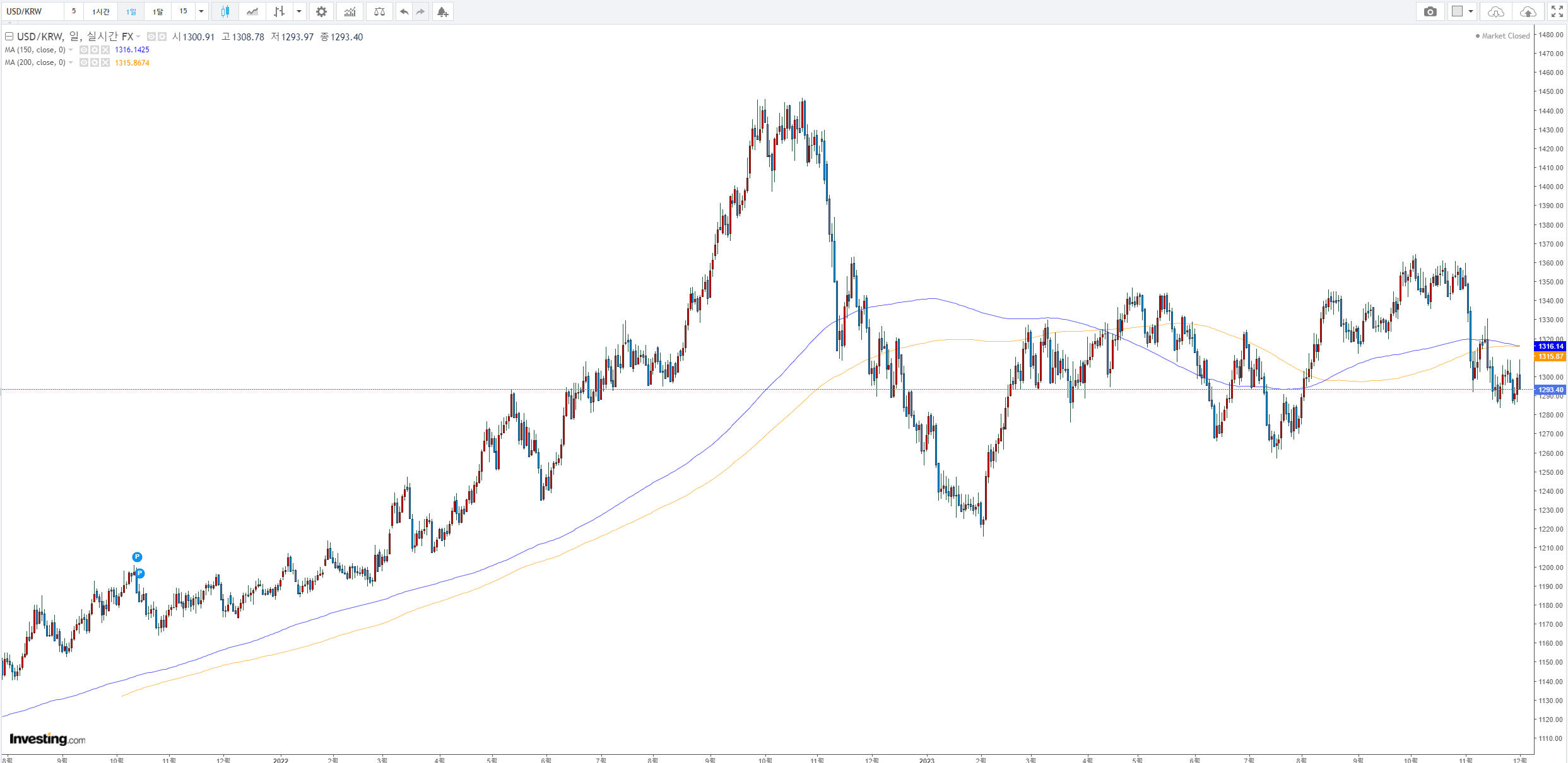Expand the time interval dropdown arrow next to 15

pos(201,11)
